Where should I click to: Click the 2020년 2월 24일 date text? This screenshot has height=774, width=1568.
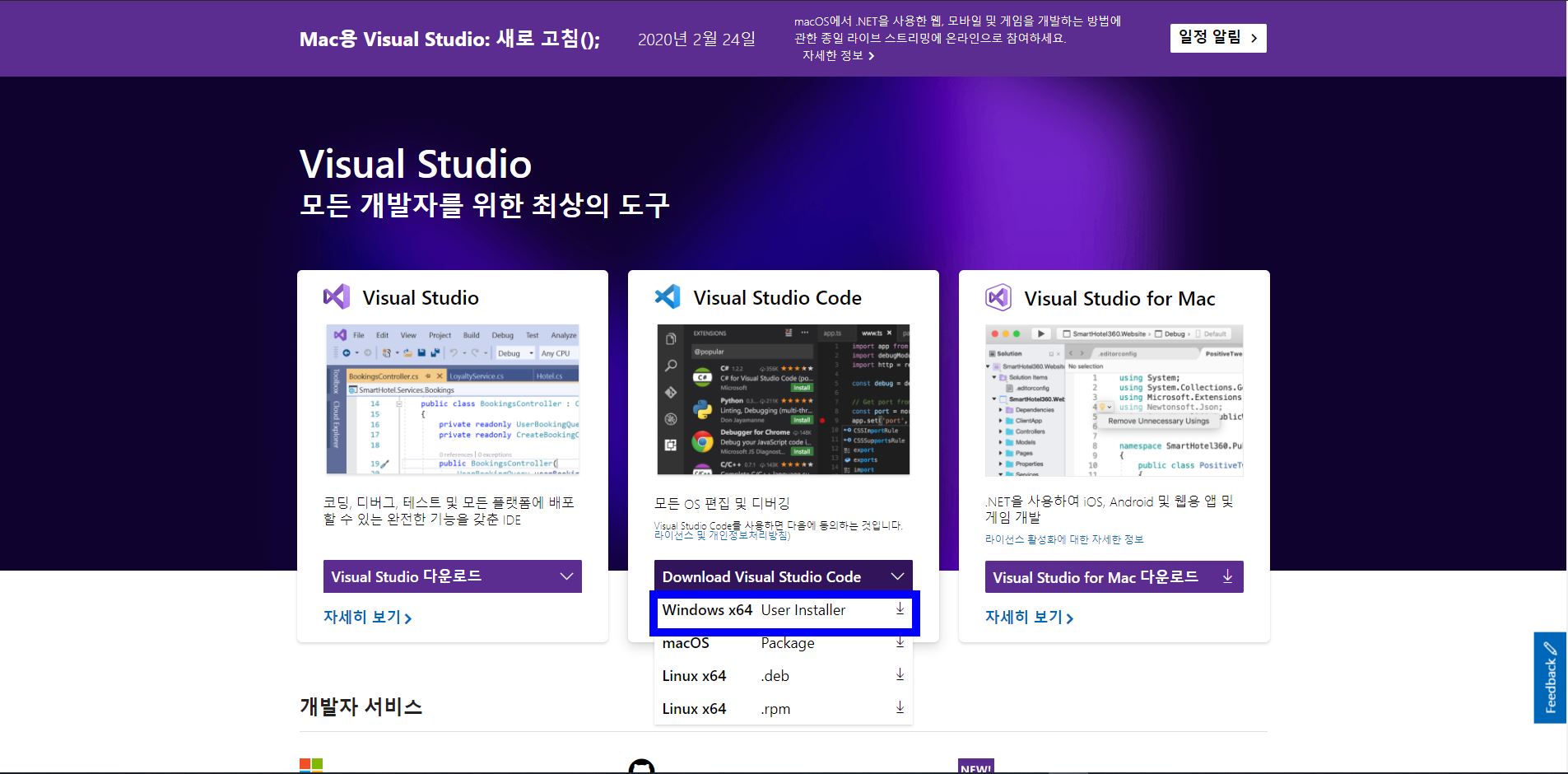click(696, 39)
